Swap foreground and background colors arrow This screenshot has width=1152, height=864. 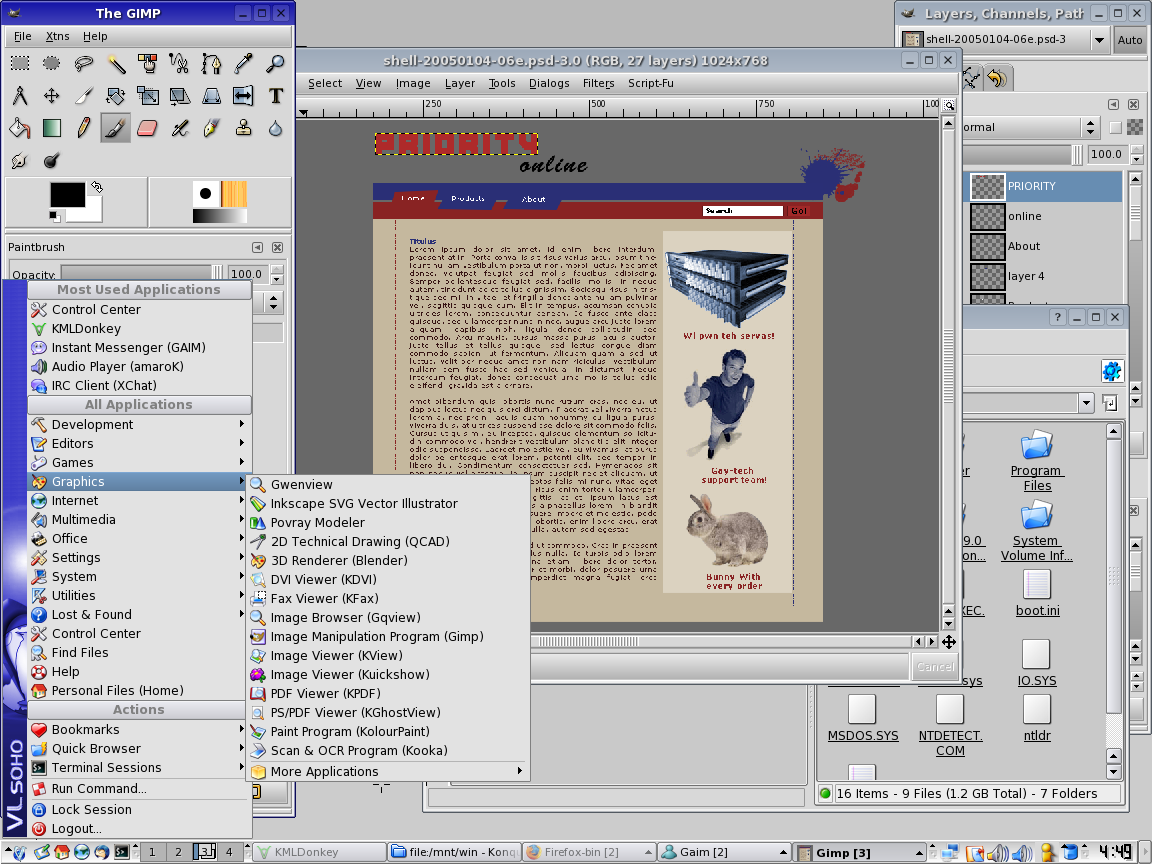96,187
